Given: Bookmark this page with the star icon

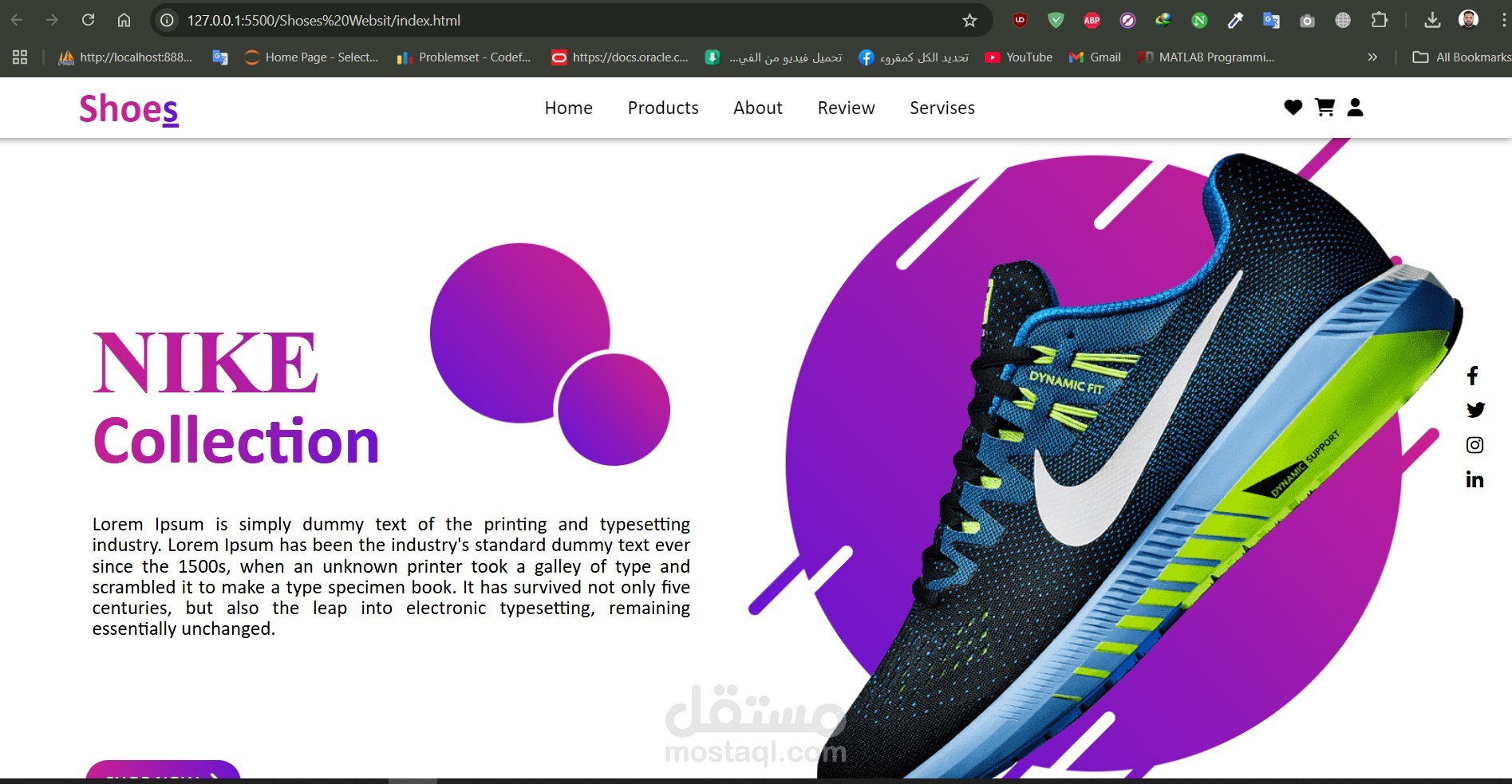Looking at the screenshot, I should pos(969,20).
